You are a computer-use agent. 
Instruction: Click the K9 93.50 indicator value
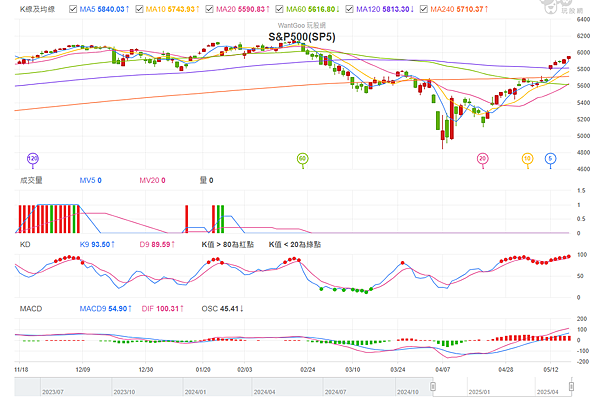[97, 244]
